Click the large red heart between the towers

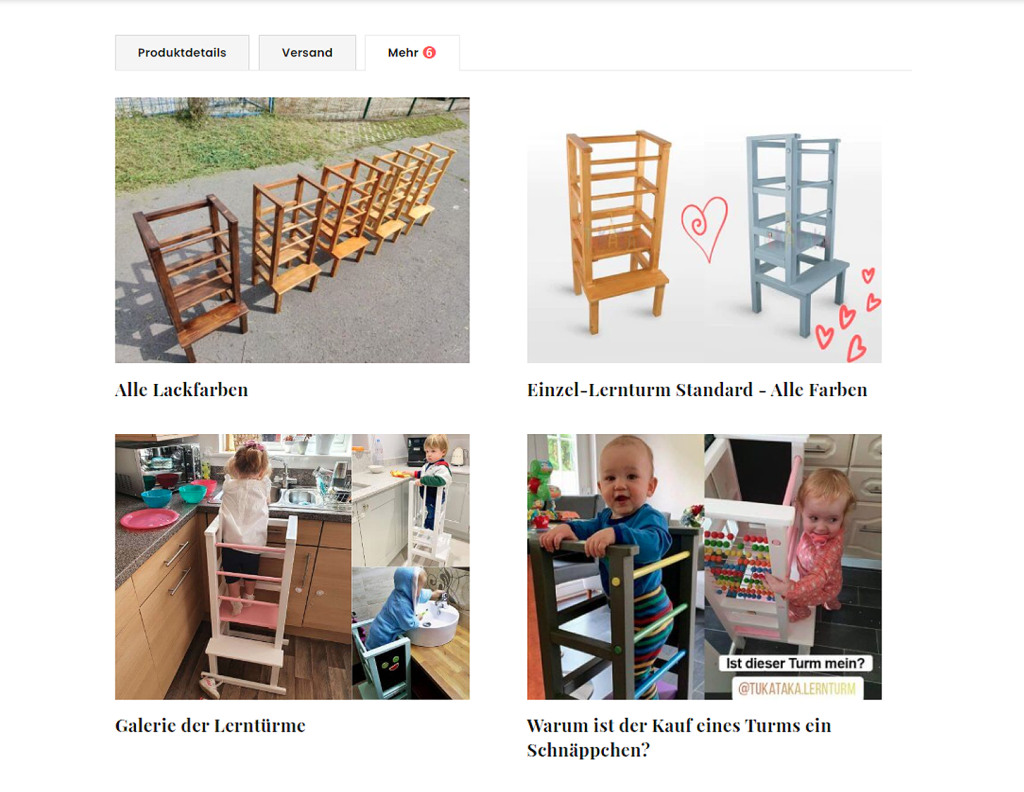[x=704, y=229]
